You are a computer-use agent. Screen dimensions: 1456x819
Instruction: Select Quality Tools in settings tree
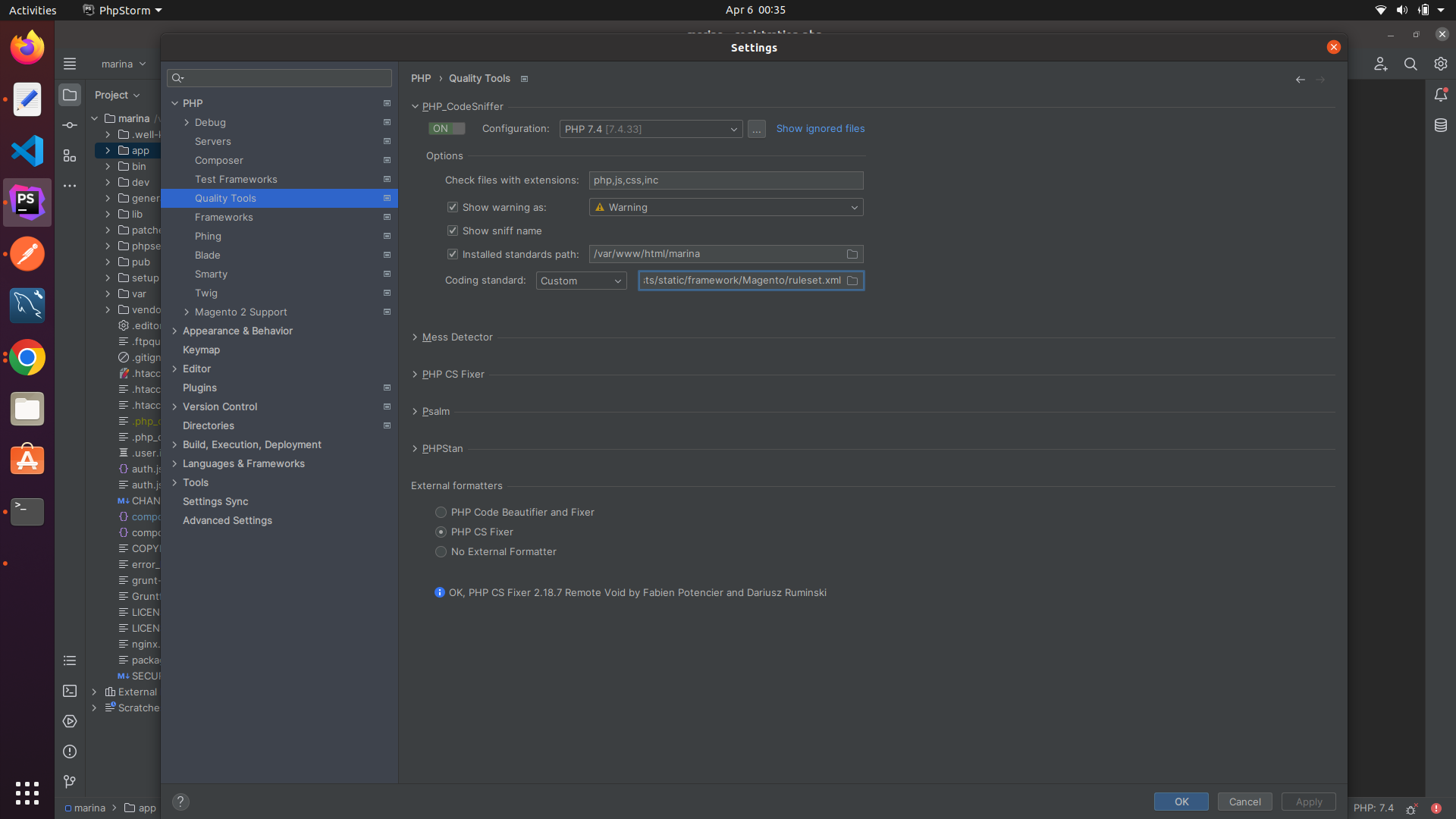click(279, 199)
